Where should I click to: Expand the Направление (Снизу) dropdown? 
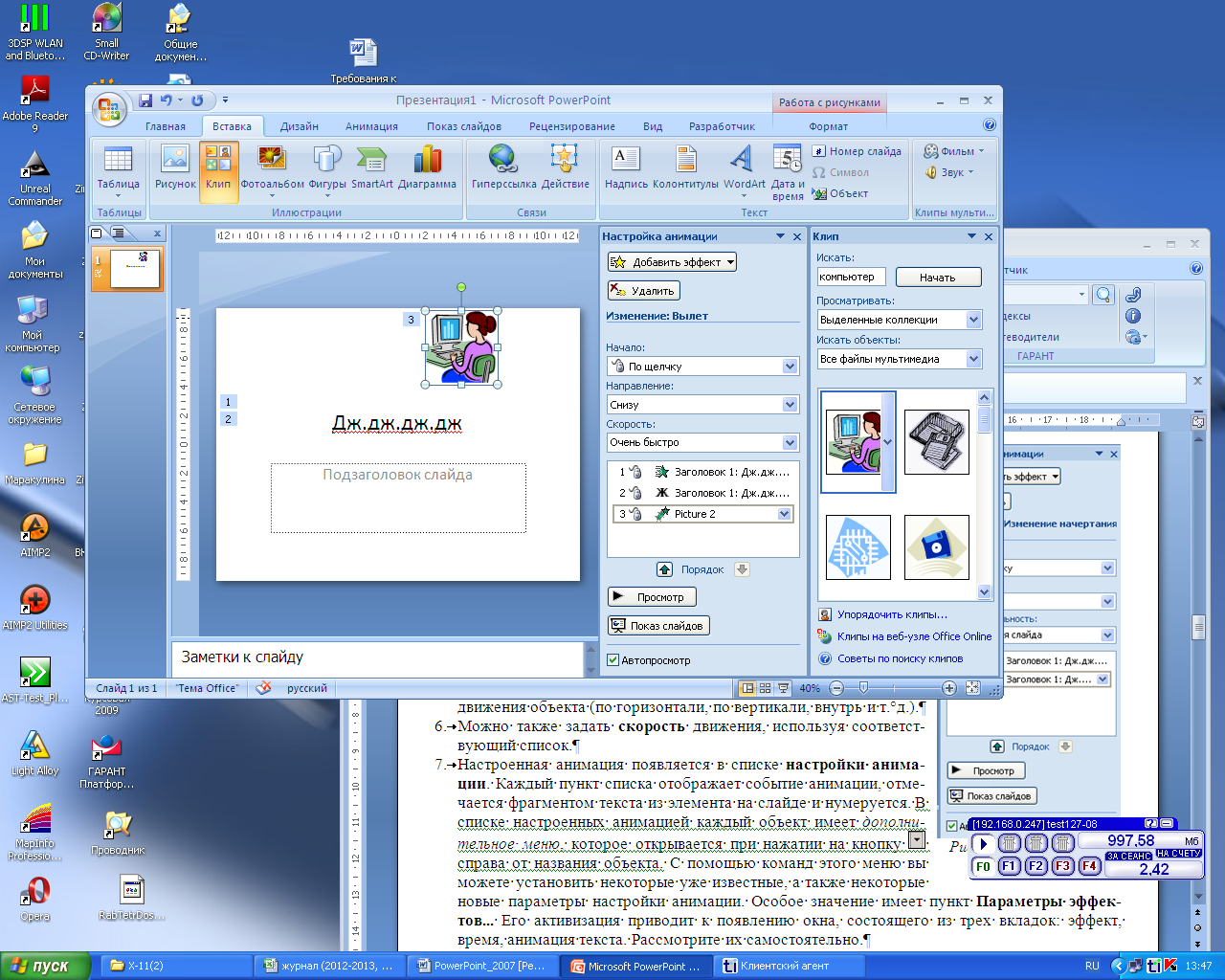[x=791, y=405]
